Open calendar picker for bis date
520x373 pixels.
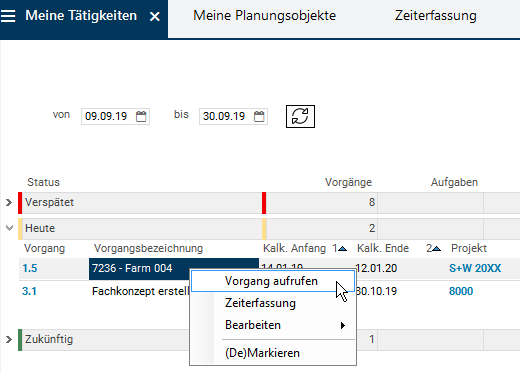pyautogui.click(x=259, y=116)
